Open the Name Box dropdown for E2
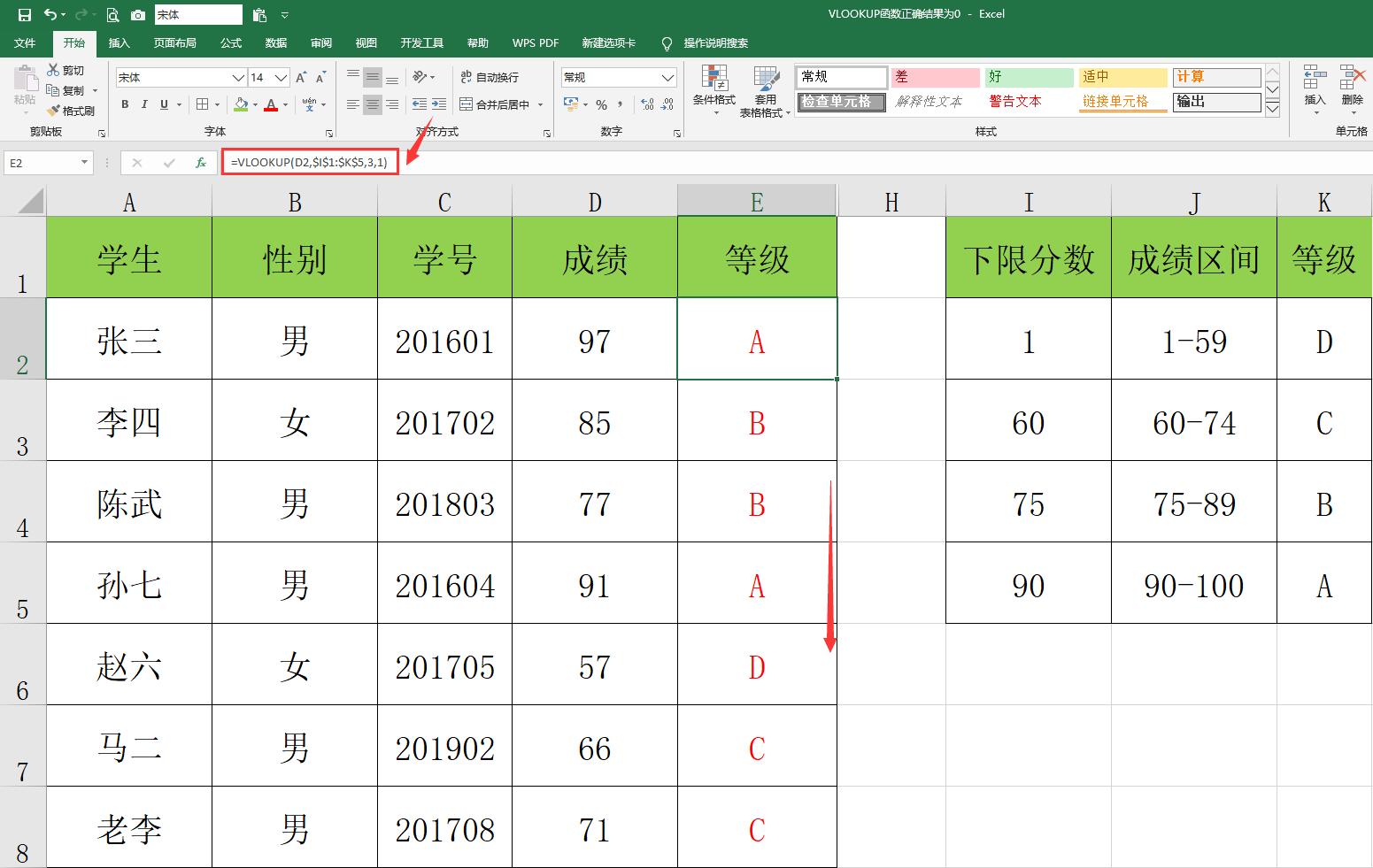 pyautogui.click(x=85, y=163)
